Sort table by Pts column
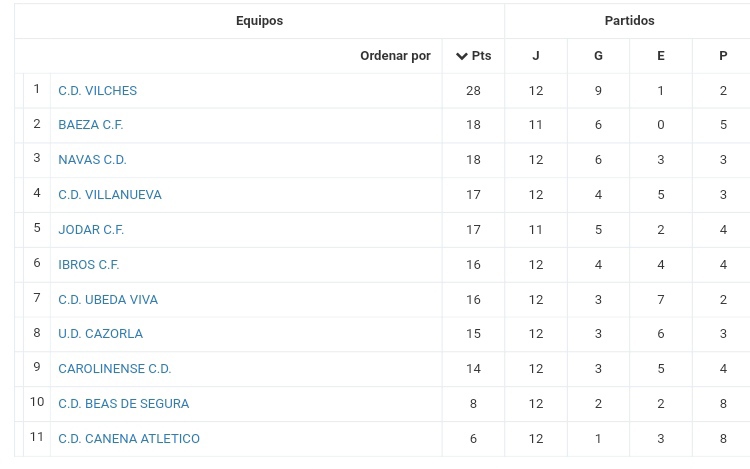 [474, 56]
